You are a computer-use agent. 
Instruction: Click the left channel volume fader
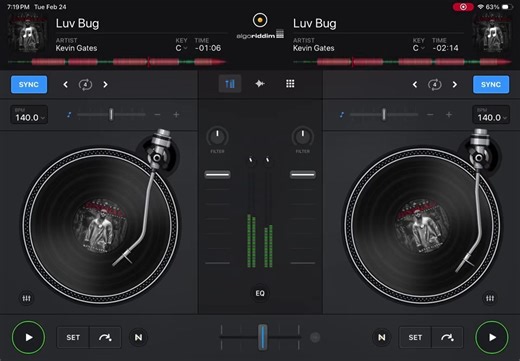[217, 174]
